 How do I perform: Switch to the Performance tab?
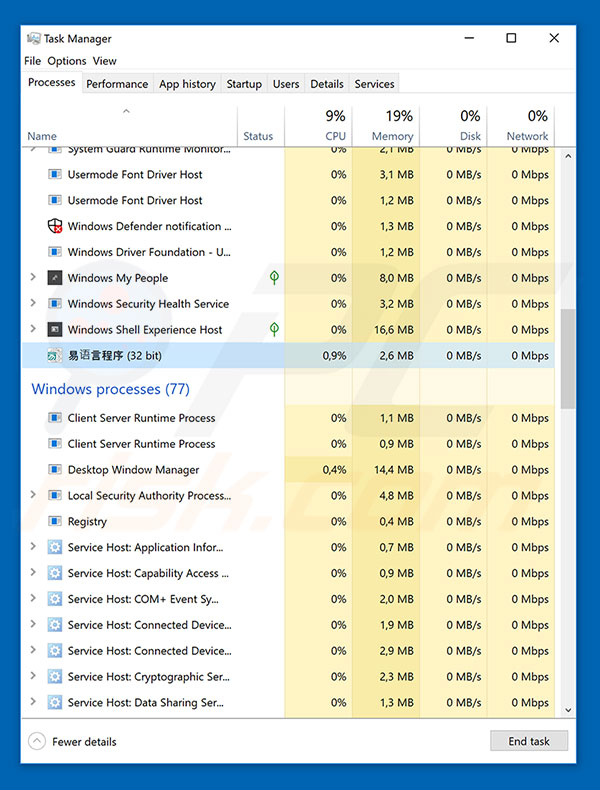coord(117,84)
